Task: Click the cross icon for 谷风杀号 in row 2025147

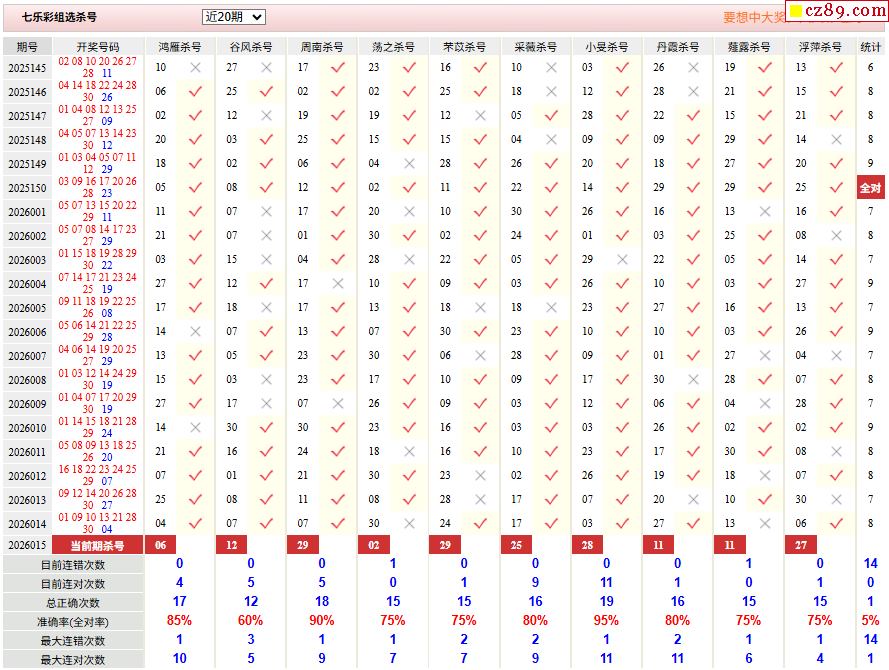Action: (x=266, y=116)
